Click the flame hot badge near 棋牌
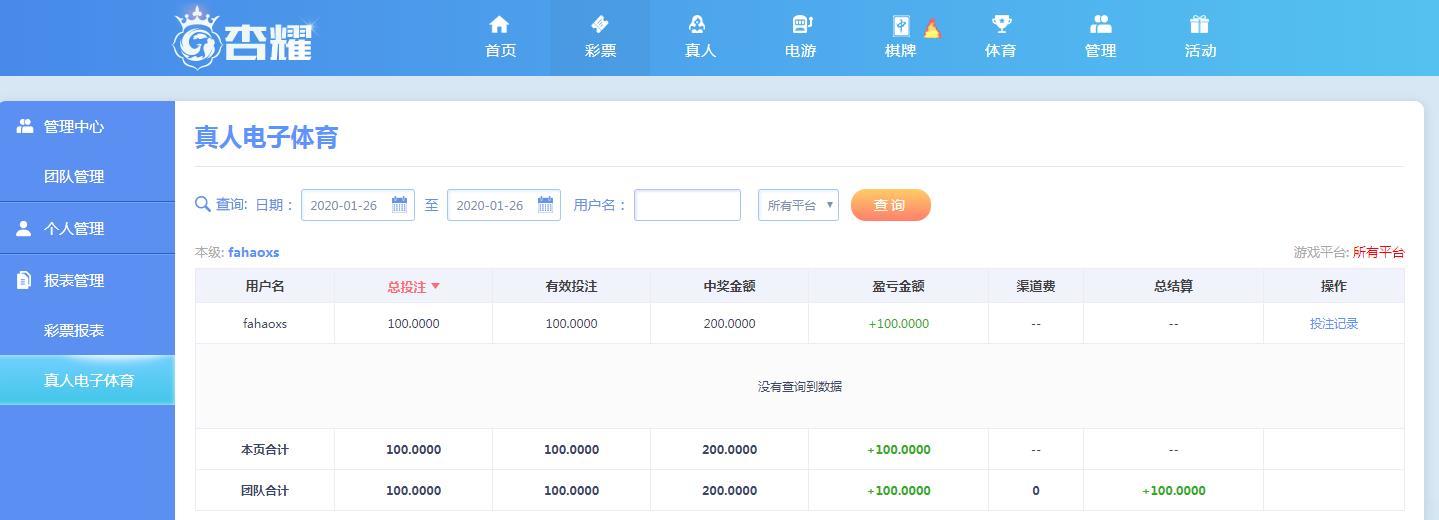 tap(932, 28)
